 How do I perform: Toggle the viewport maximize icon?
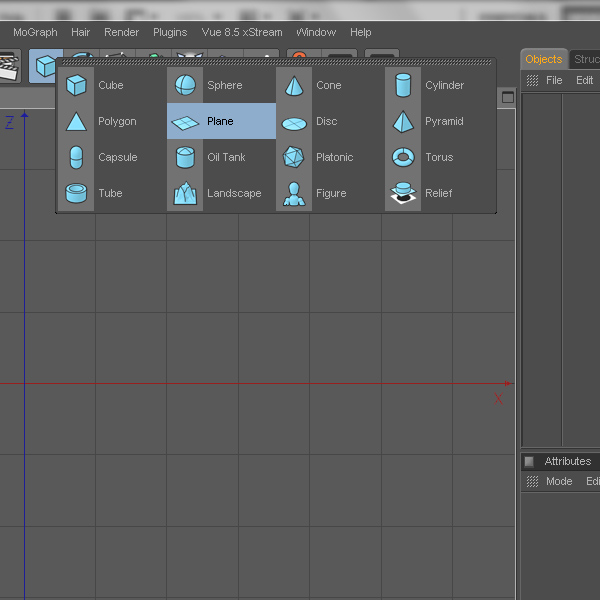pyautogui.click(x=508, y=97)
